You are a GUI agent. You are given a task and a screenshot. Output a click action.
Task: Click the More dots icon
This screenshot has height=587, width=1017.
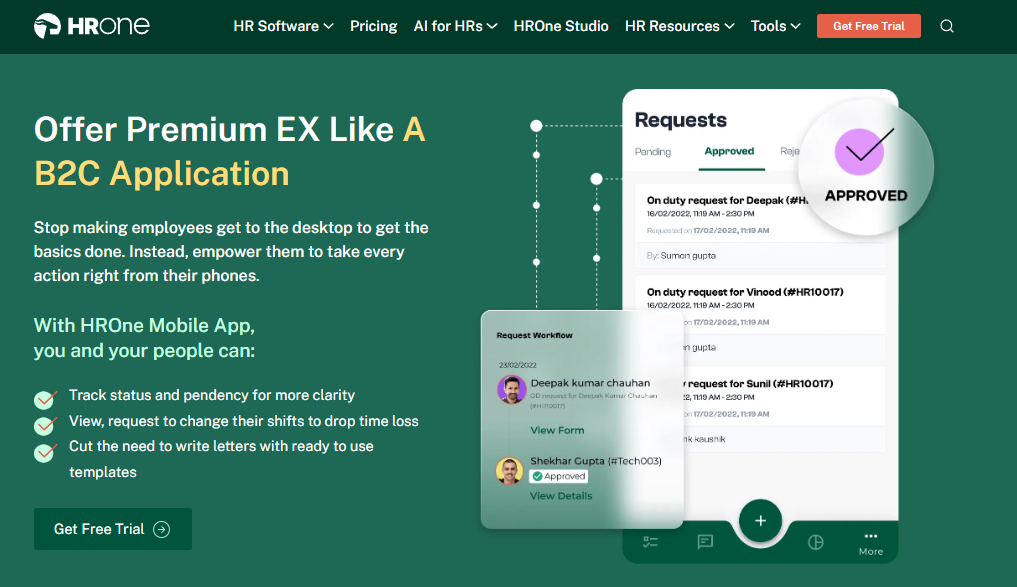[x=871, y=536]
